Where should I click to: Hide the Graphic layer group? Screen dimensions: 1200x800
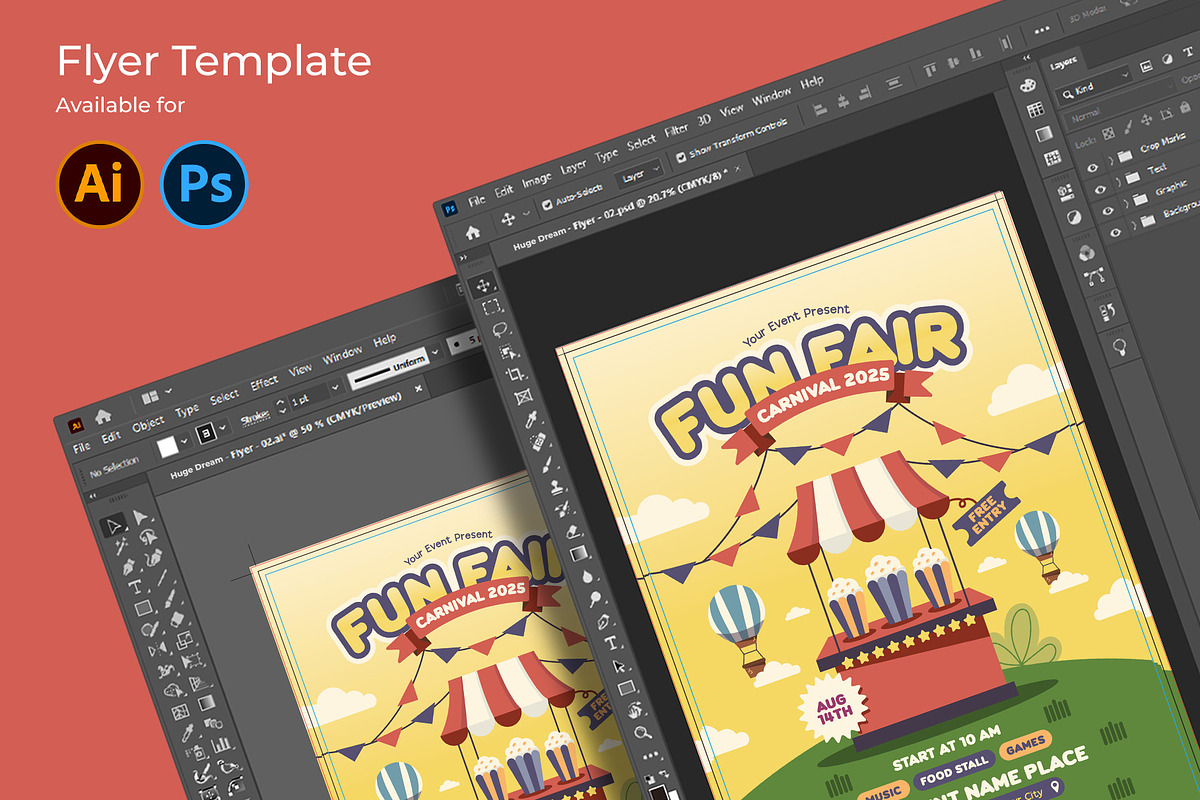point(1108,211)
